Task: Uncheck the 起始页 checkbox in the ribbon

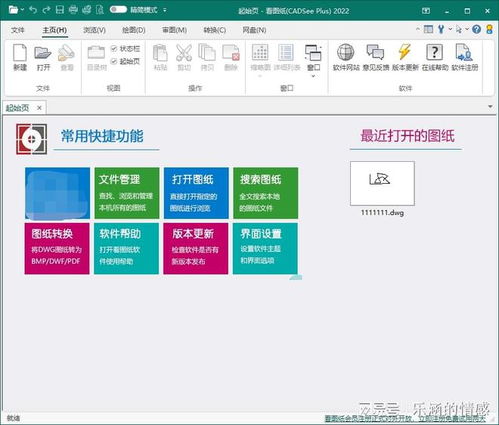Action: point(114,61)
